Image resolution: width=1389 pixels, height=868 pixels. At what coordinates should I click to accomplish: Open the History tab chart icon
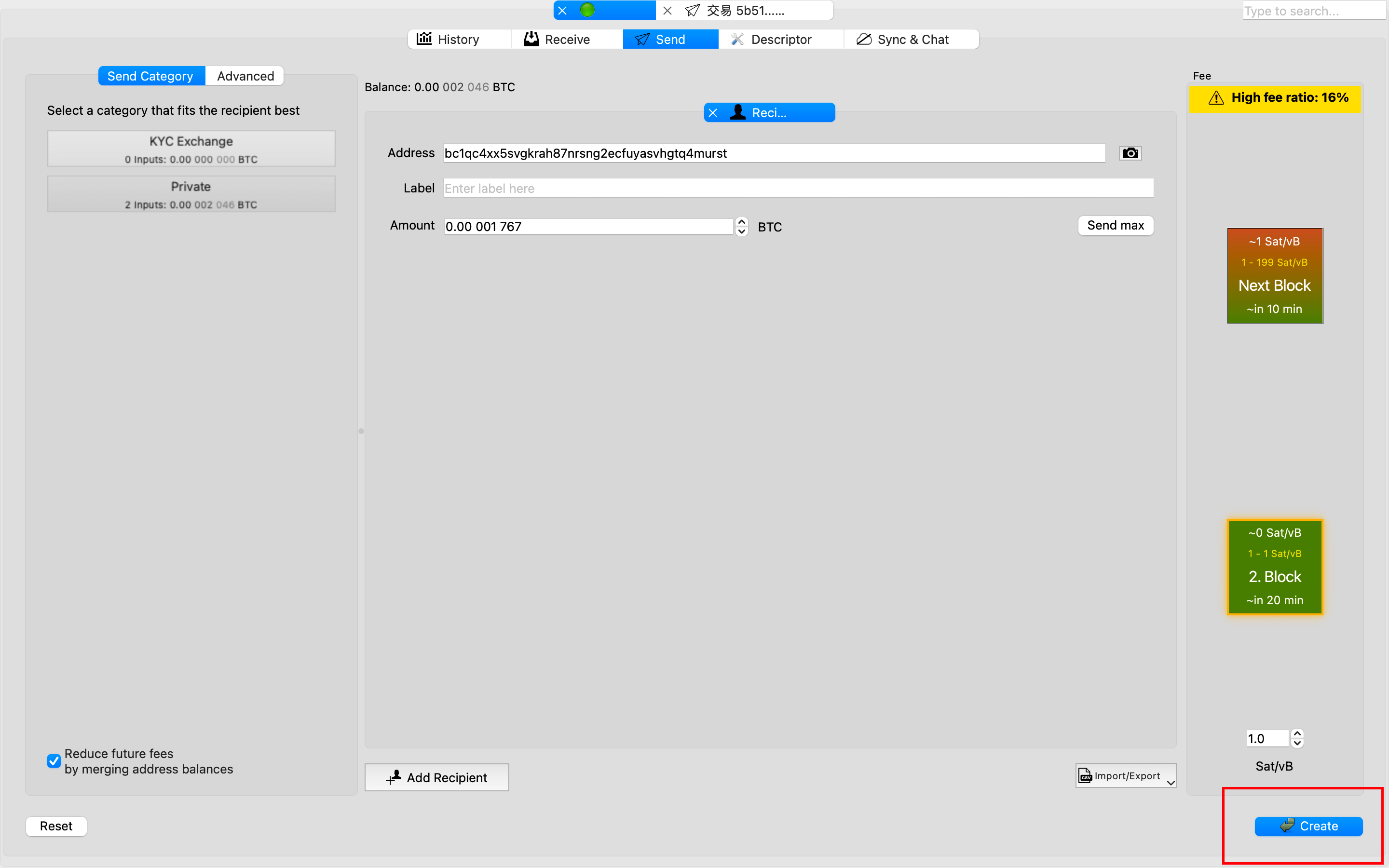click(424, 39)
